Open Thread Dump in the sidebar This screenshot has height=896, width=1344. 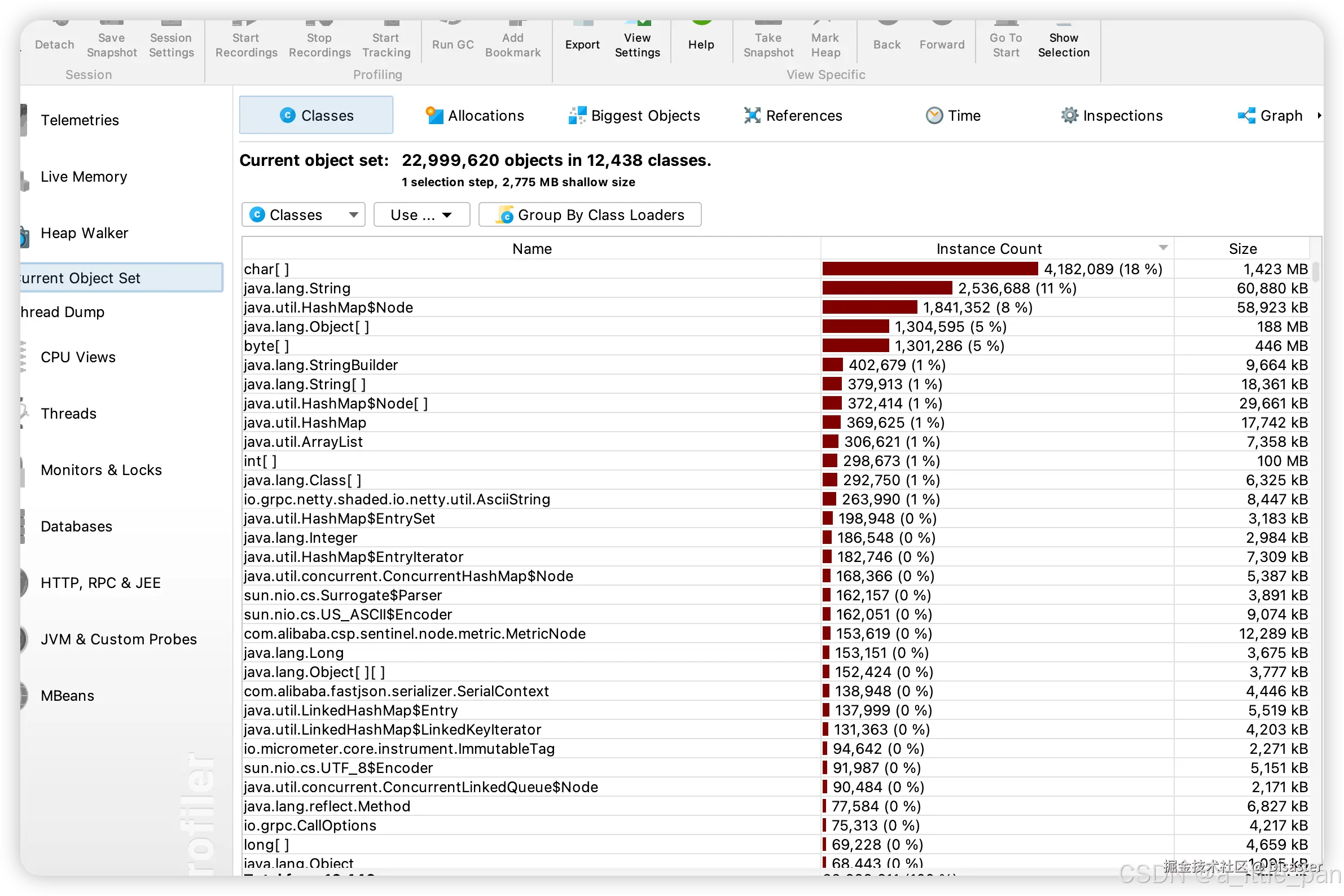(x=63, y=312)
